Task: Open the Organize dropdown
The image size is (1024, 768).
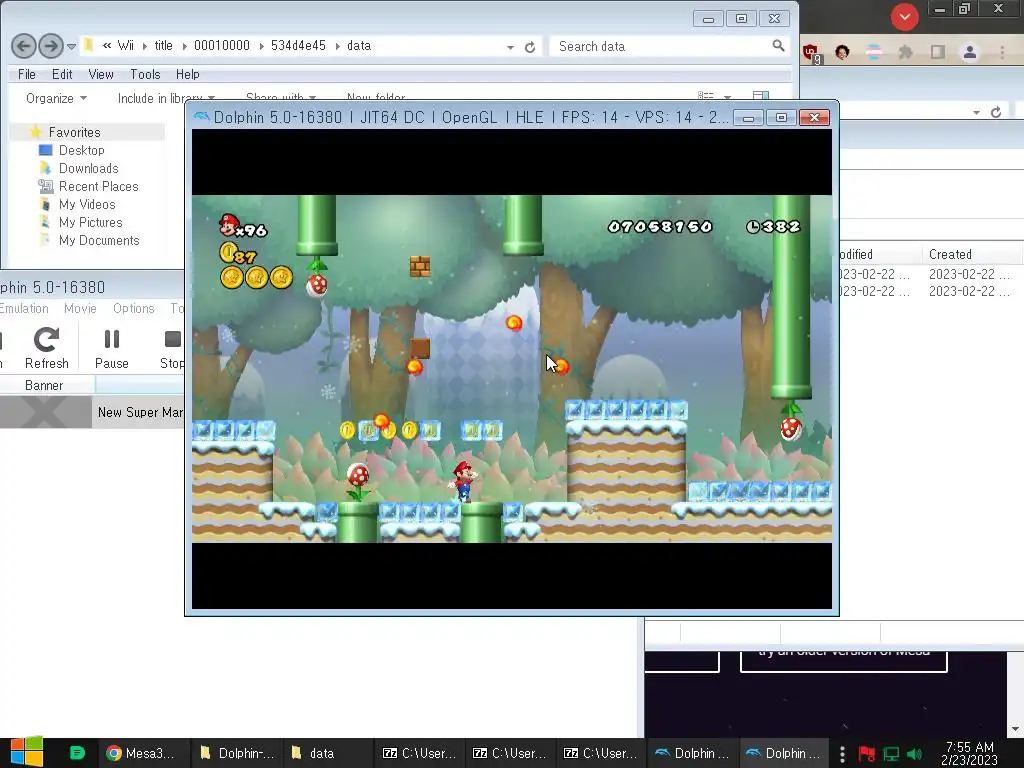Action: [x=56, y=99]
